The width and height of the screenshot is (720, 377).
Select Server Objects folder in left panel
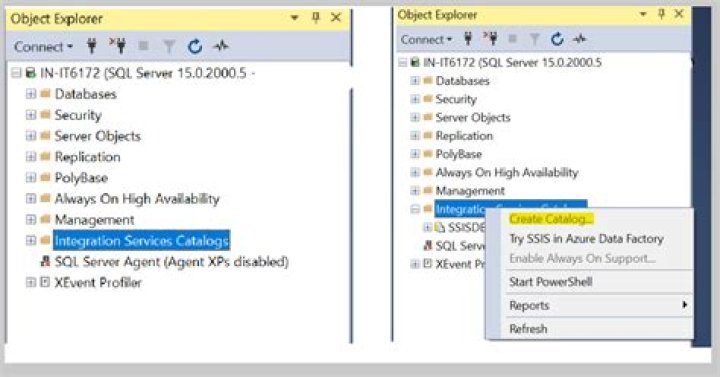[x=97, y=136]
